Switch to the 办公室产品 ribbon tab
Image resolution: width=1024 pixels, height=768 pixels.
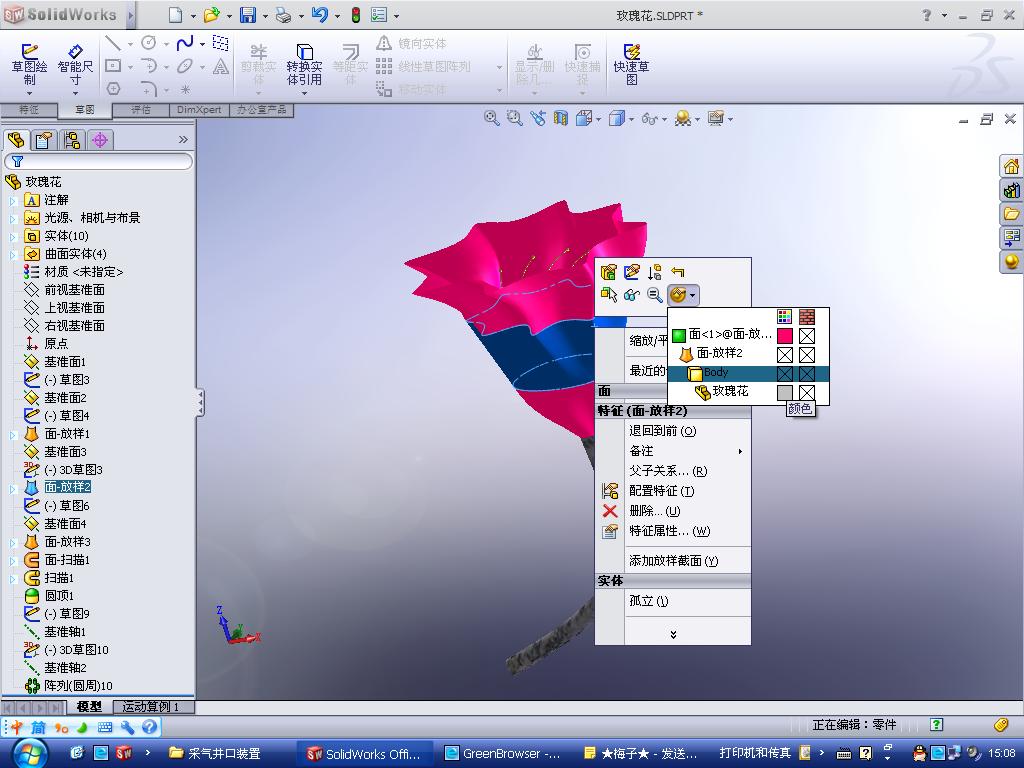click(261, 110)
